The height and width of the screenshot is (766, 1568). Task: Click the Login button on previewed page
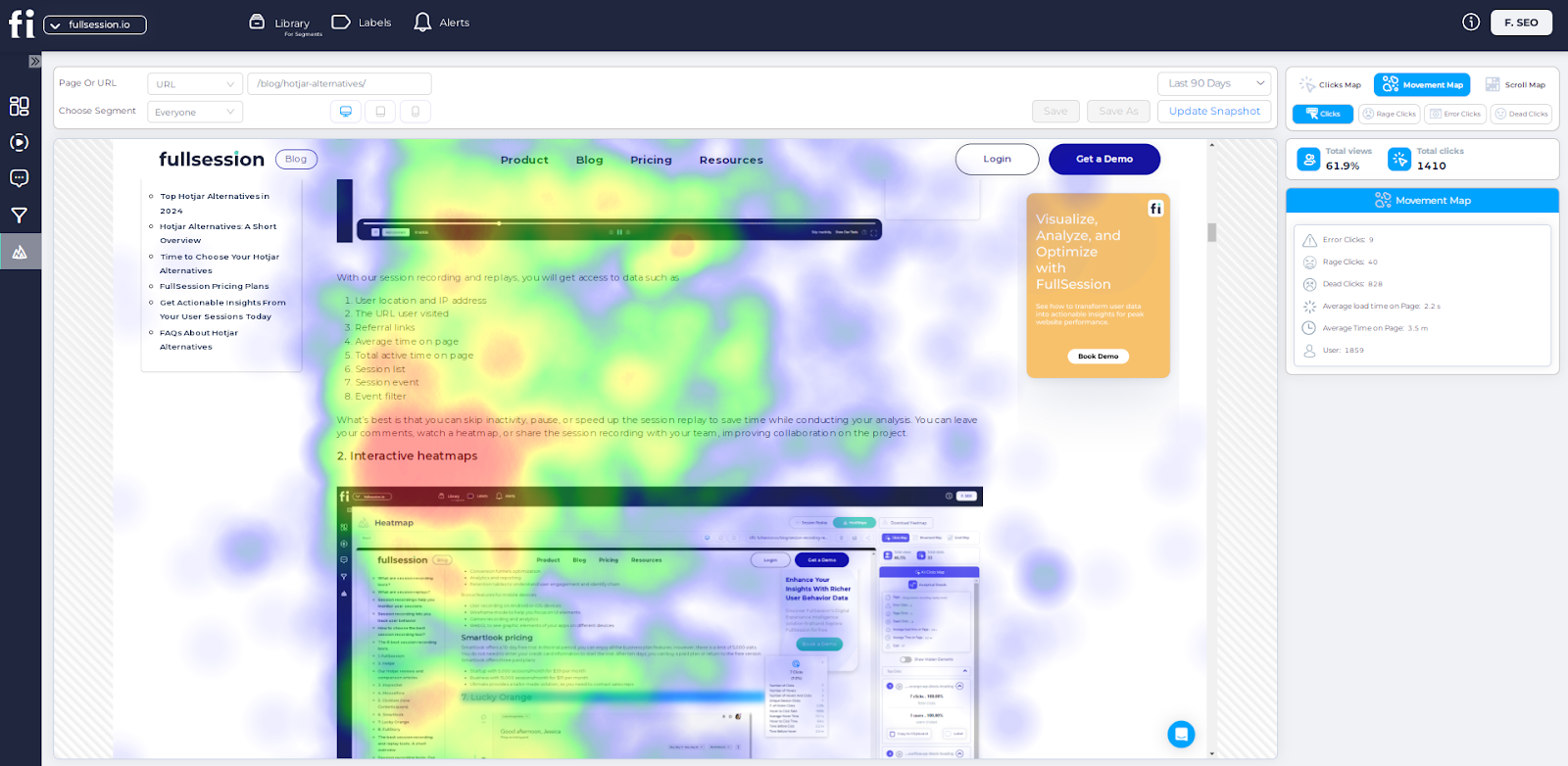pos(997,159)
